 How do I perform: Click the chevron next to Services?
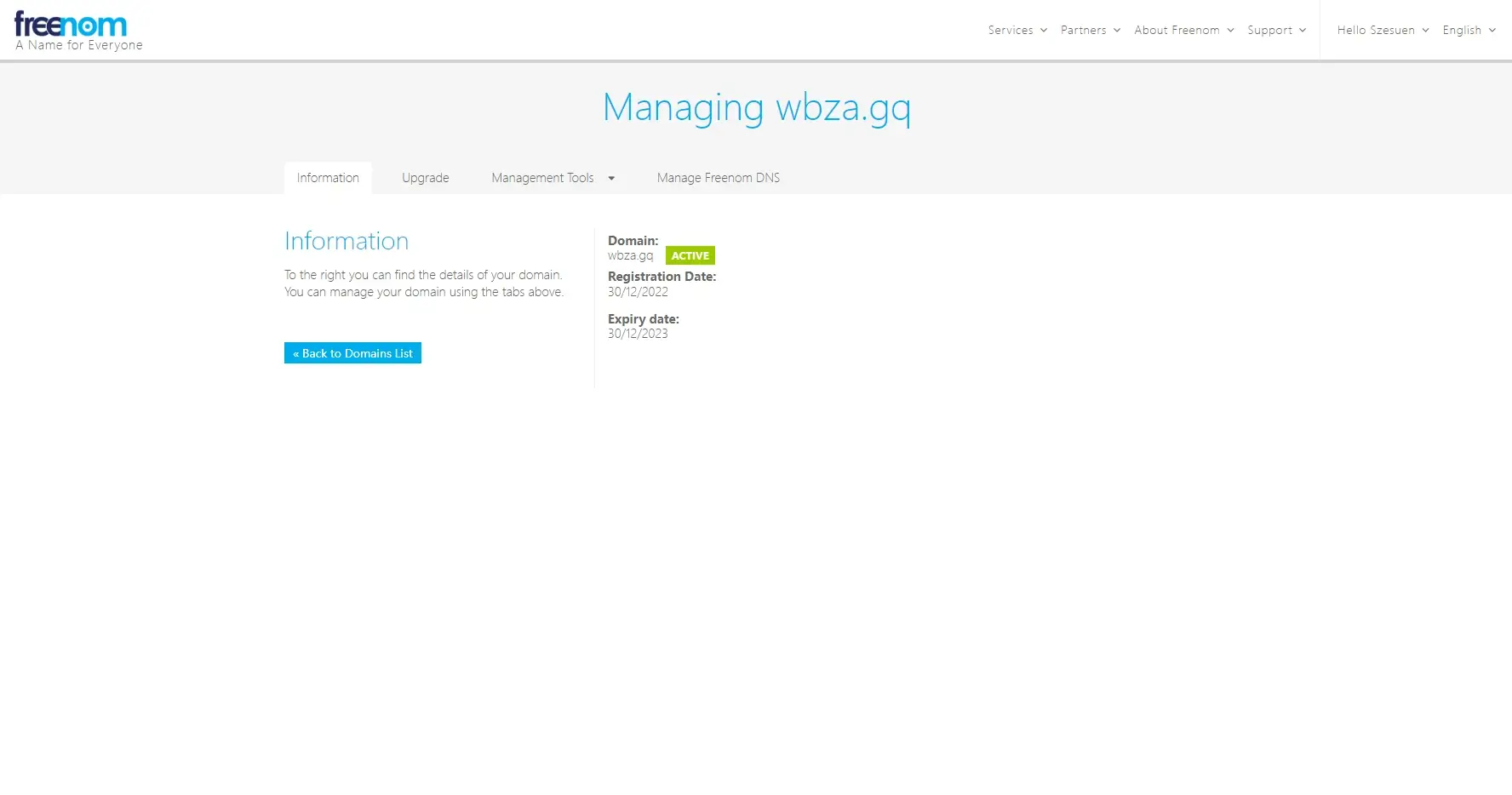(1044, 31)
